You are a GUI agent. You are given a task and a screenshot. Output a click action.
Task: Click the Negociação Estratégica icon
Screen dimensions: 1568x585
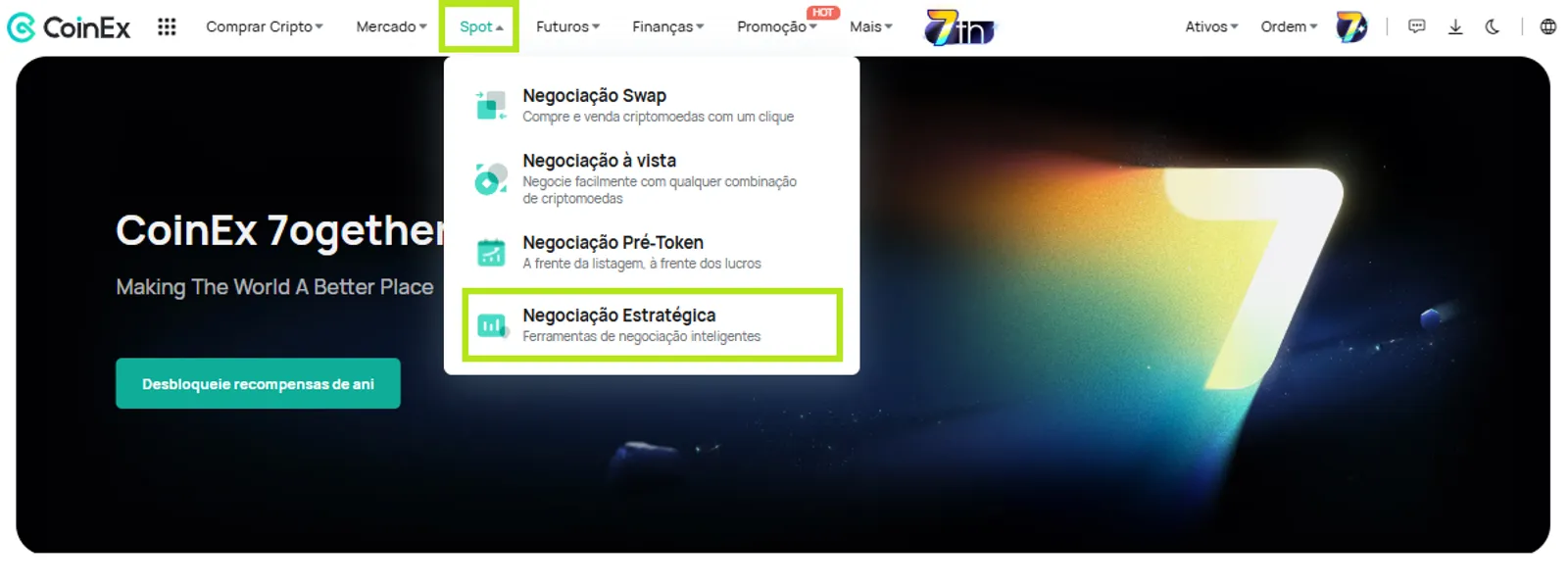[x=492, y=325]
